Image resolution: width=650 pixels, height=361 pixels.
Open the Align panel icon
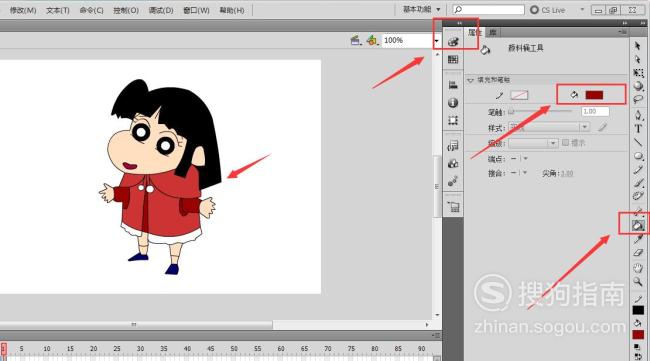453,85
